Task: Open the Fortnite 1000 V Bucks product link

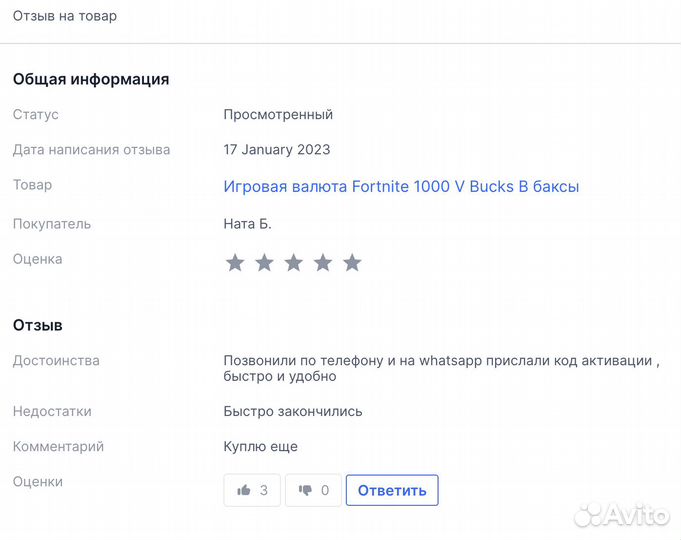Action: (x=401, y=186)
